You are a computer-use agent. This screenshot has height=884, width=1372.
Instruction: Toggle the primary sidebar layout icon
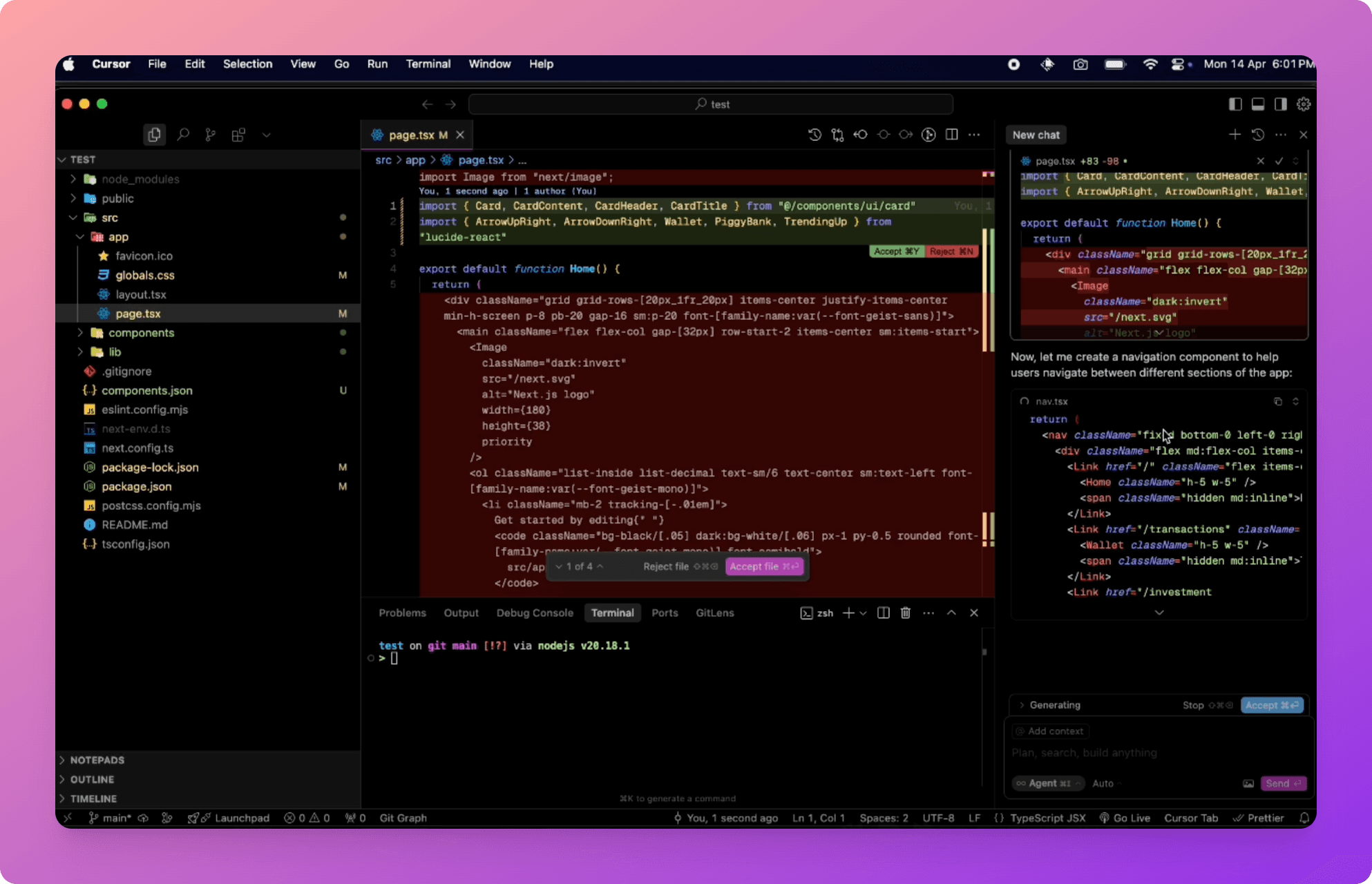(x=1235, y=104)
